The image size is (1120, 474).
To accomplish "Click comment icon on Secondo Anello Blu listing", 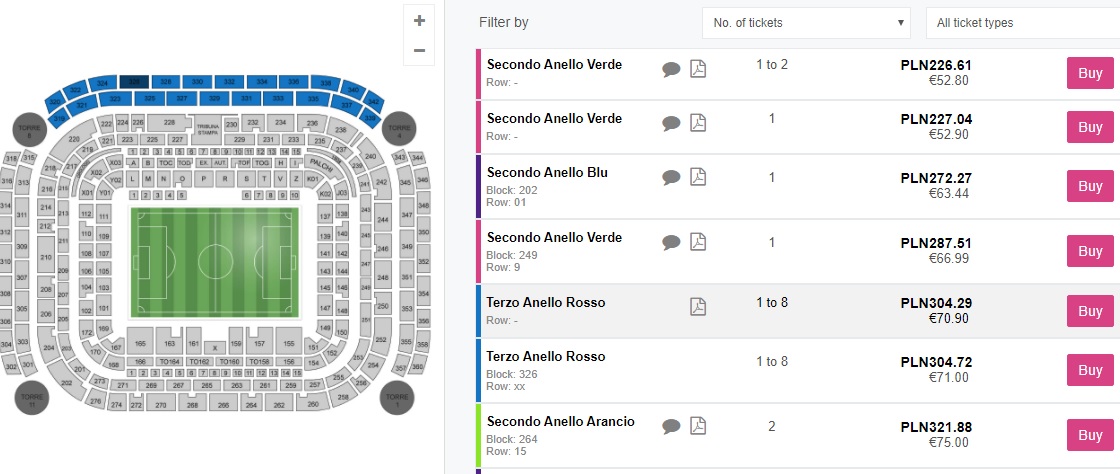I will (x=671, y=177).
